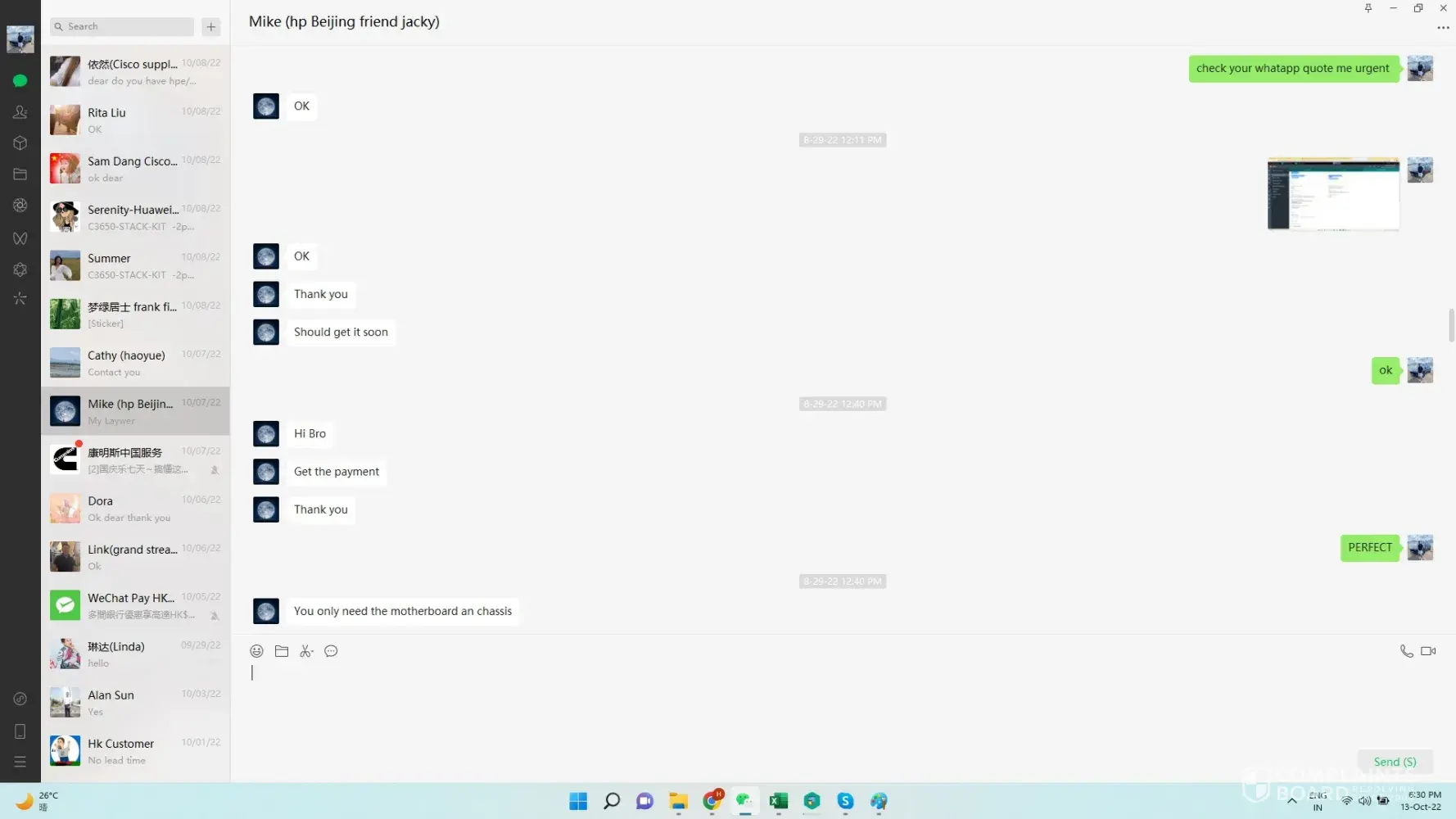Show hidden icons in the system tray
The width and height of the screenshot is (1456, 819).
pyautogui.click(x=1291, y=801)
